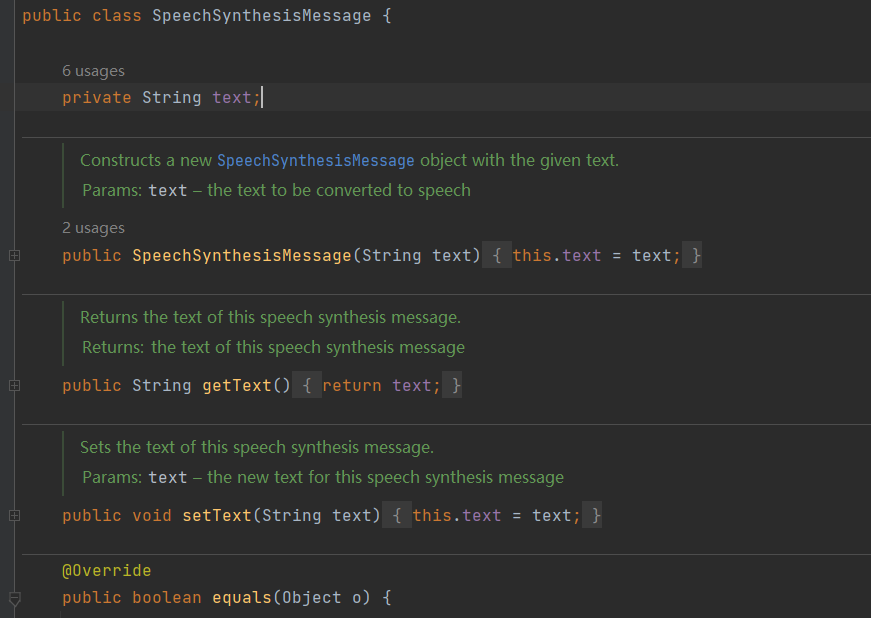Expand the folded SpeechSynthesisMessage constructor via gutter plus
Viewport: 871px width, 618px height.
[15, 255]
